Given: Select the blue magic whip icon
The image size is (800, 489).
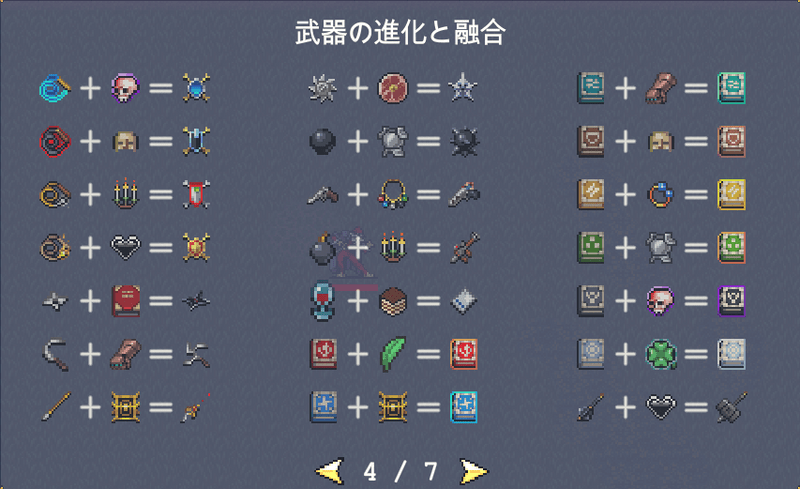Looking at the screenshot, I should [55, 88].
